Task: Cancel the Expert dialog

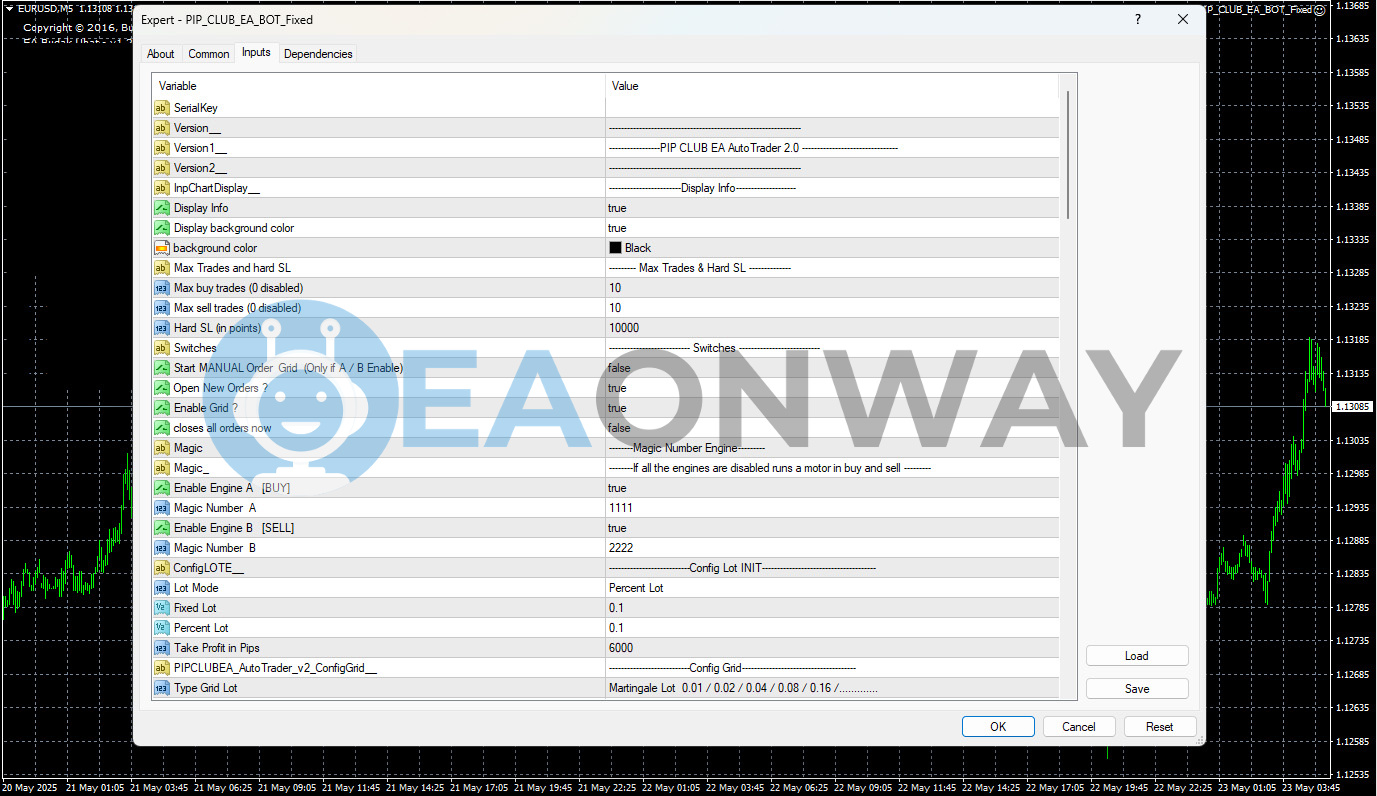Action: 1079,727
